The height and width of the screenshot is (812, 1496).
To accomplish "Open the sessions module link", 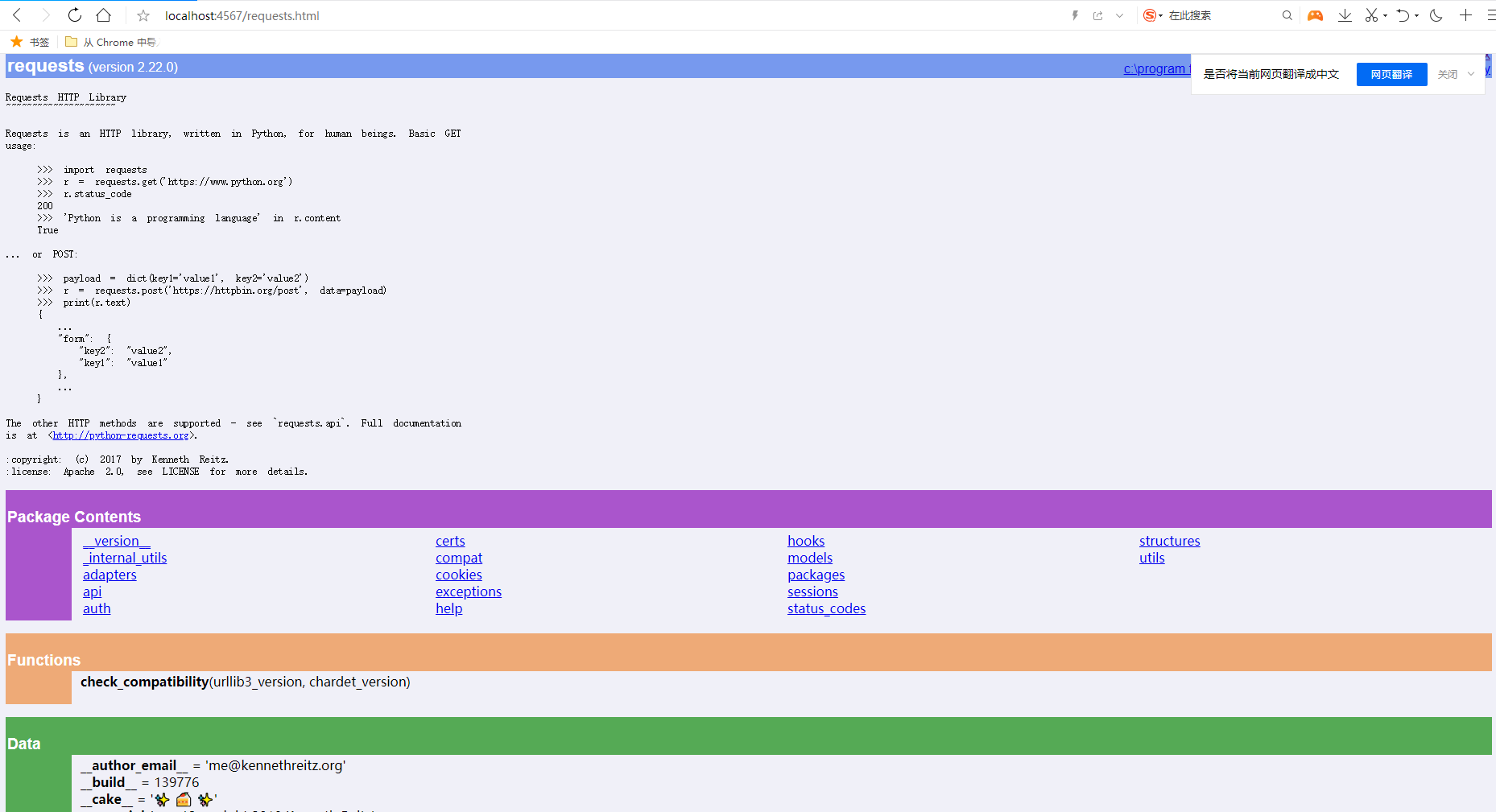I will (x=812, y=591).
